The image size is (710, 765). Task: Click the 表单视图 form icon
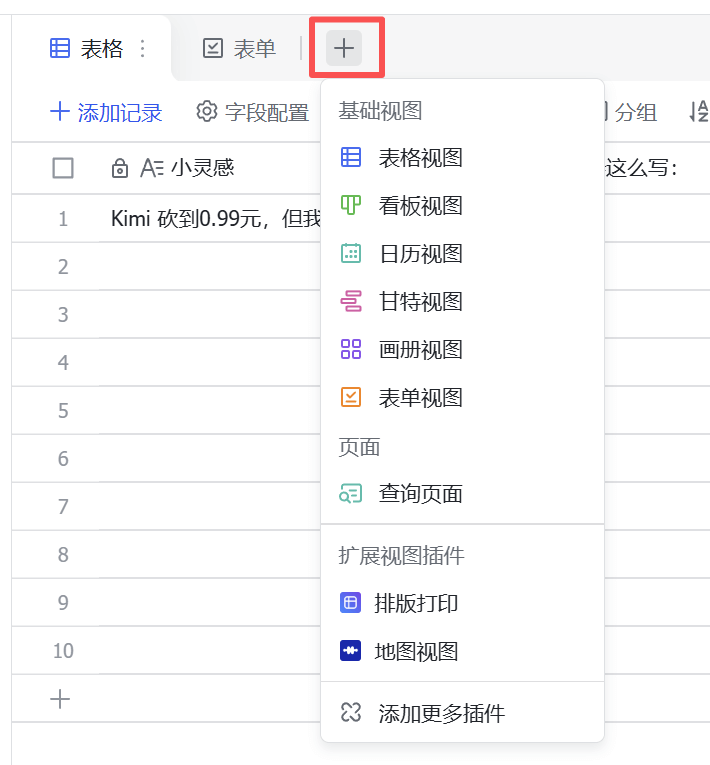coord(351,398)
